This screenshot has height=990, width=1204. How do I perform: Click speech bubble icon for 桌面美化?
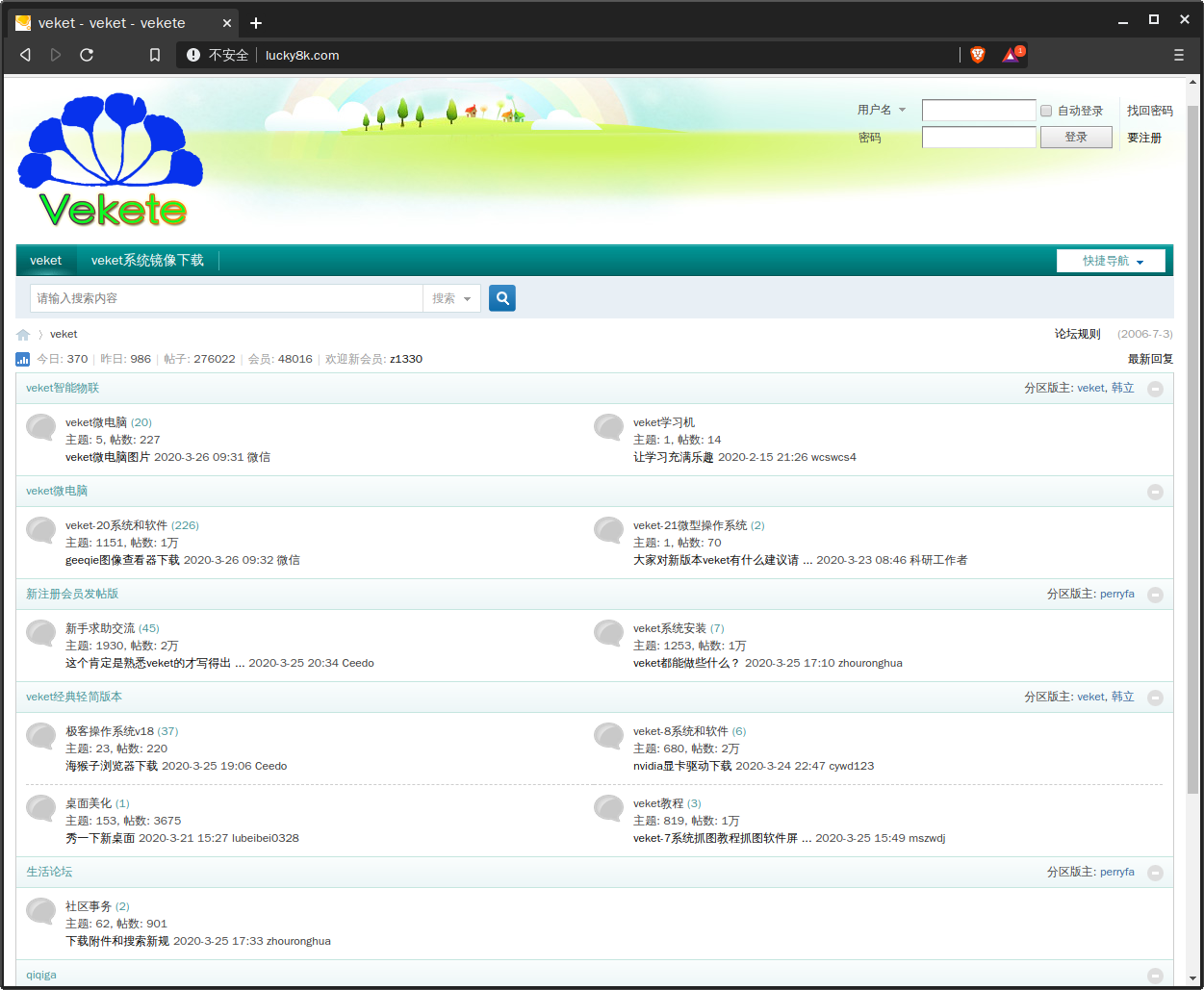pyautogui.click(x=40, y=807)
